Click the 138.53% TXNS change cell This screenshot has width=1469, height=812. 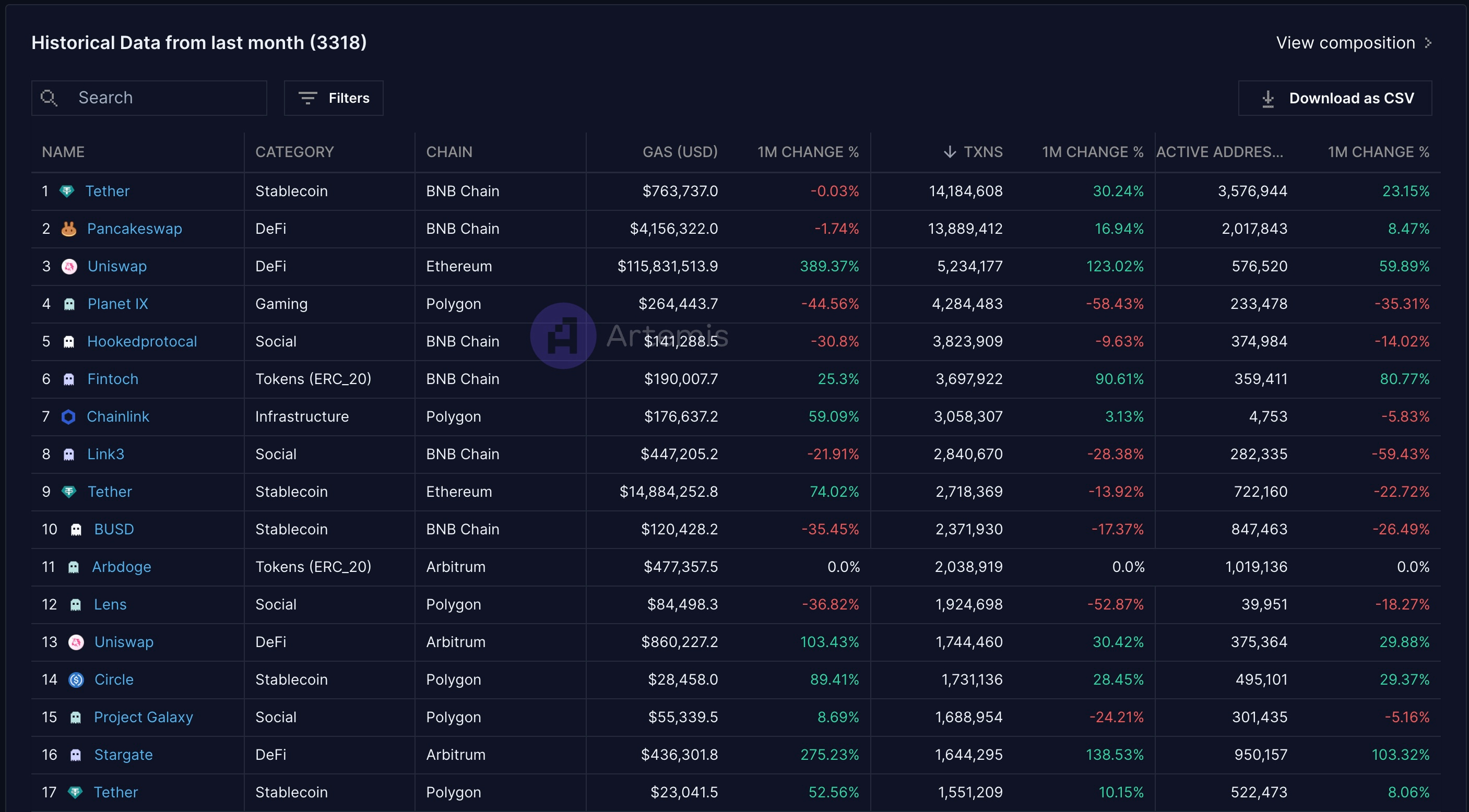1115,755
